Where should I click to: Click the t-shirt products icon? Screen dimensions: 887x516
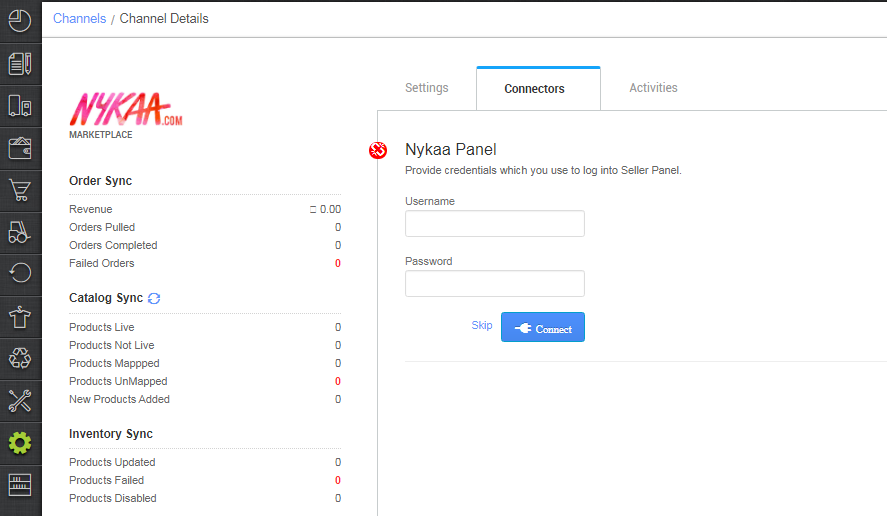pyautogui.click(x=20, y=318)
